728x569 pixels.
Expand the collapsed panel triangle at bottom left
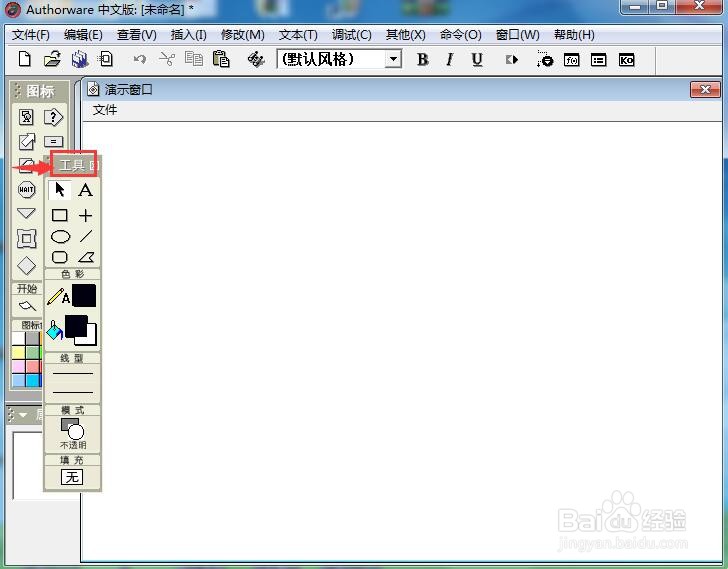[x=23, y=414]
